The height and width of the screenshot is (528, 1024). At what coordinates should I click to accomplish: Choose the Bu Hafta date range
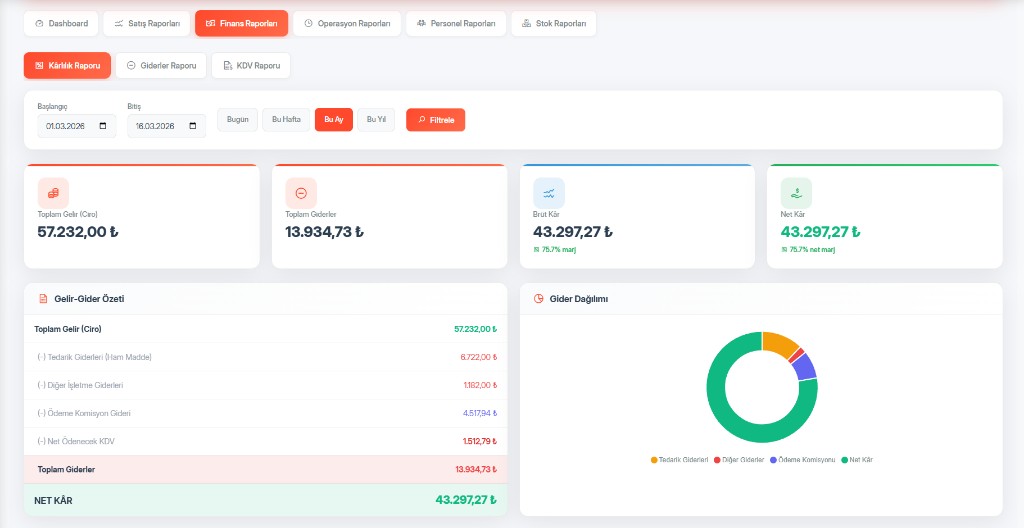[x=286, y=120]
